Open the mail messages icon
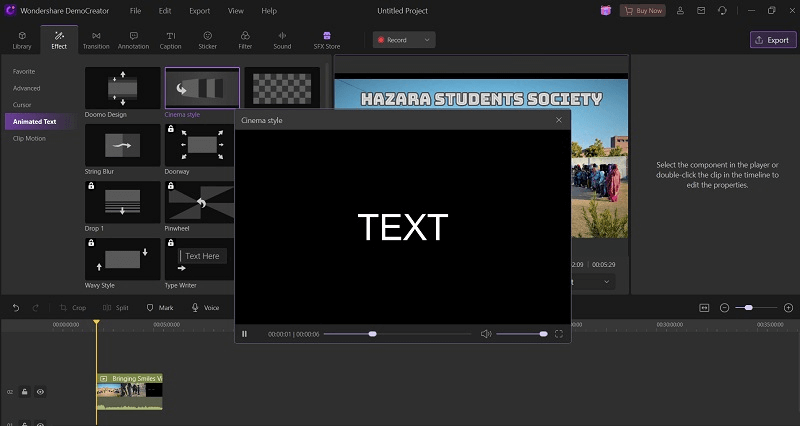The height and width of the screenshot is (426, 800). click(701, 11)
